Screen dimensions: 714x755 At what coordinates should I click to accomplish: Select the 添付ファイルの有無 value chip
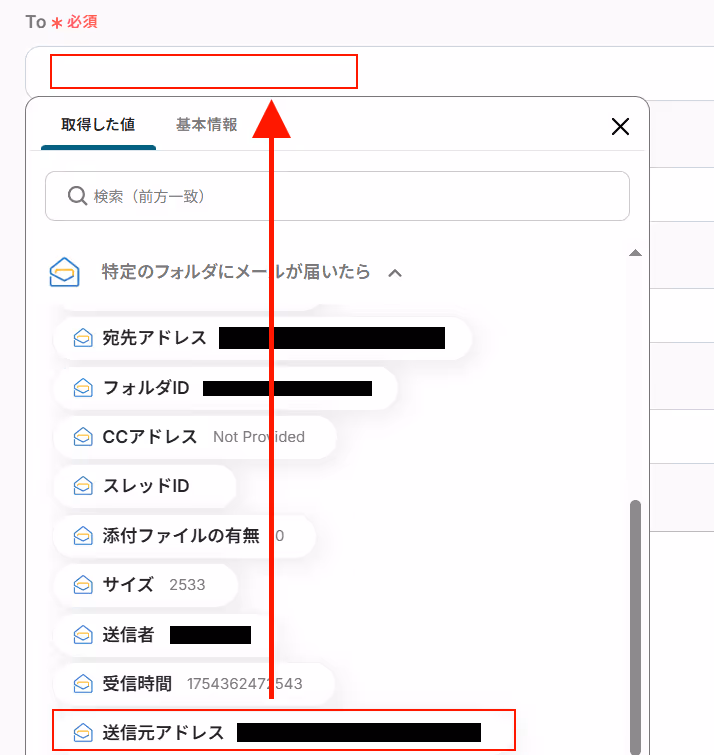click(x=184, y=535)
